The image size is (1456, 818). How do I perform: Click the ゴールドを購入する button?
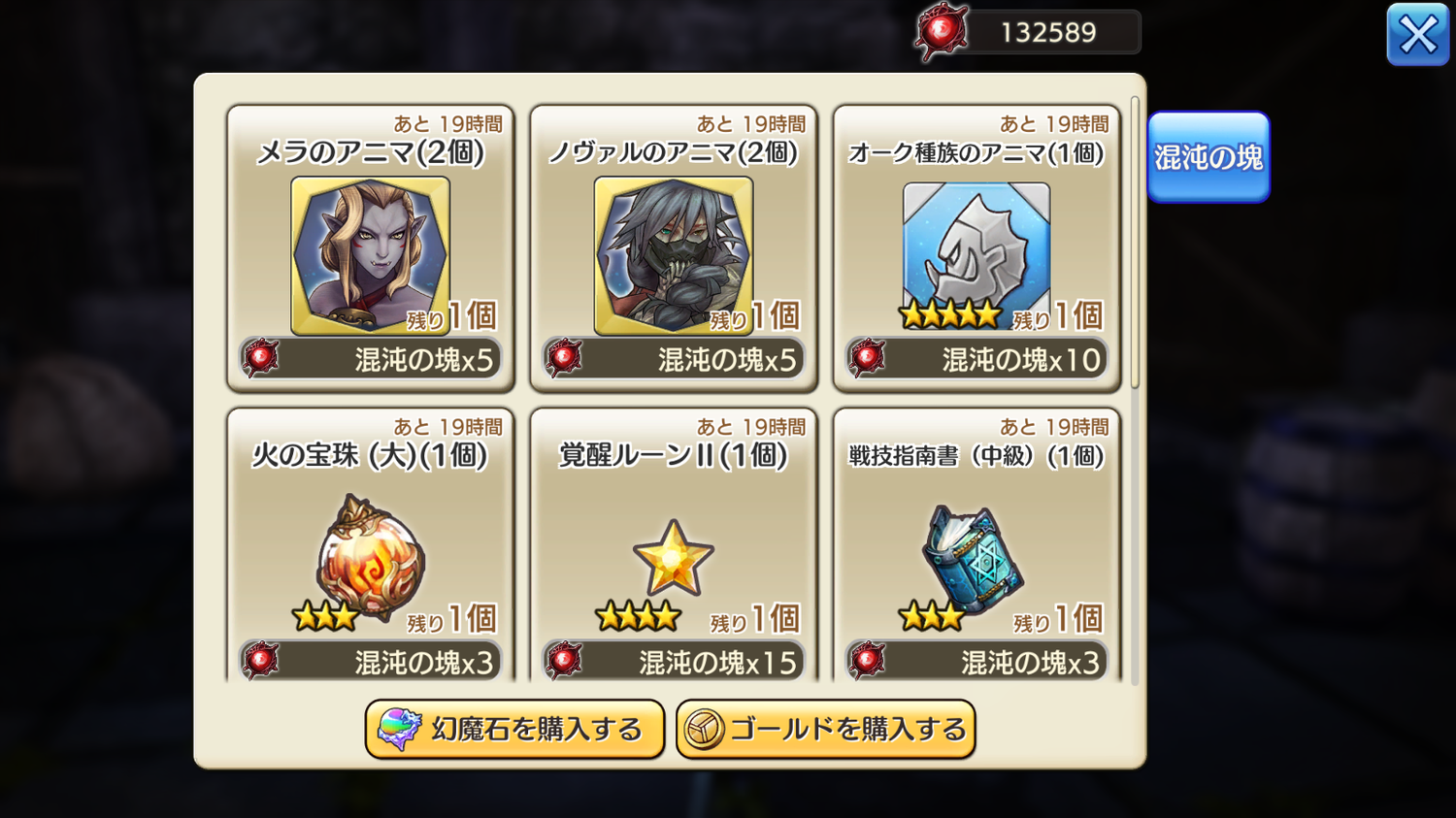pos(825,729)
